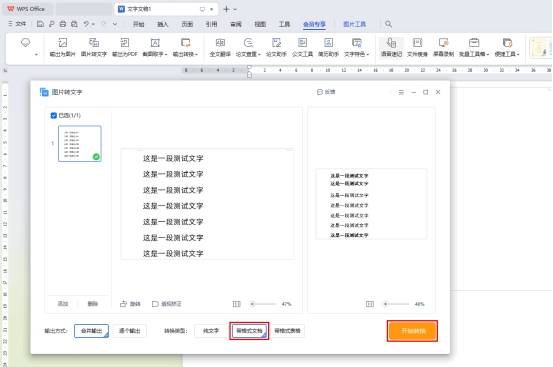Image resolution: width=553 pixels, height=367 pixels.
Task: Click the 反馈 feedback icon in the dialog
Action: coord(320,92)
